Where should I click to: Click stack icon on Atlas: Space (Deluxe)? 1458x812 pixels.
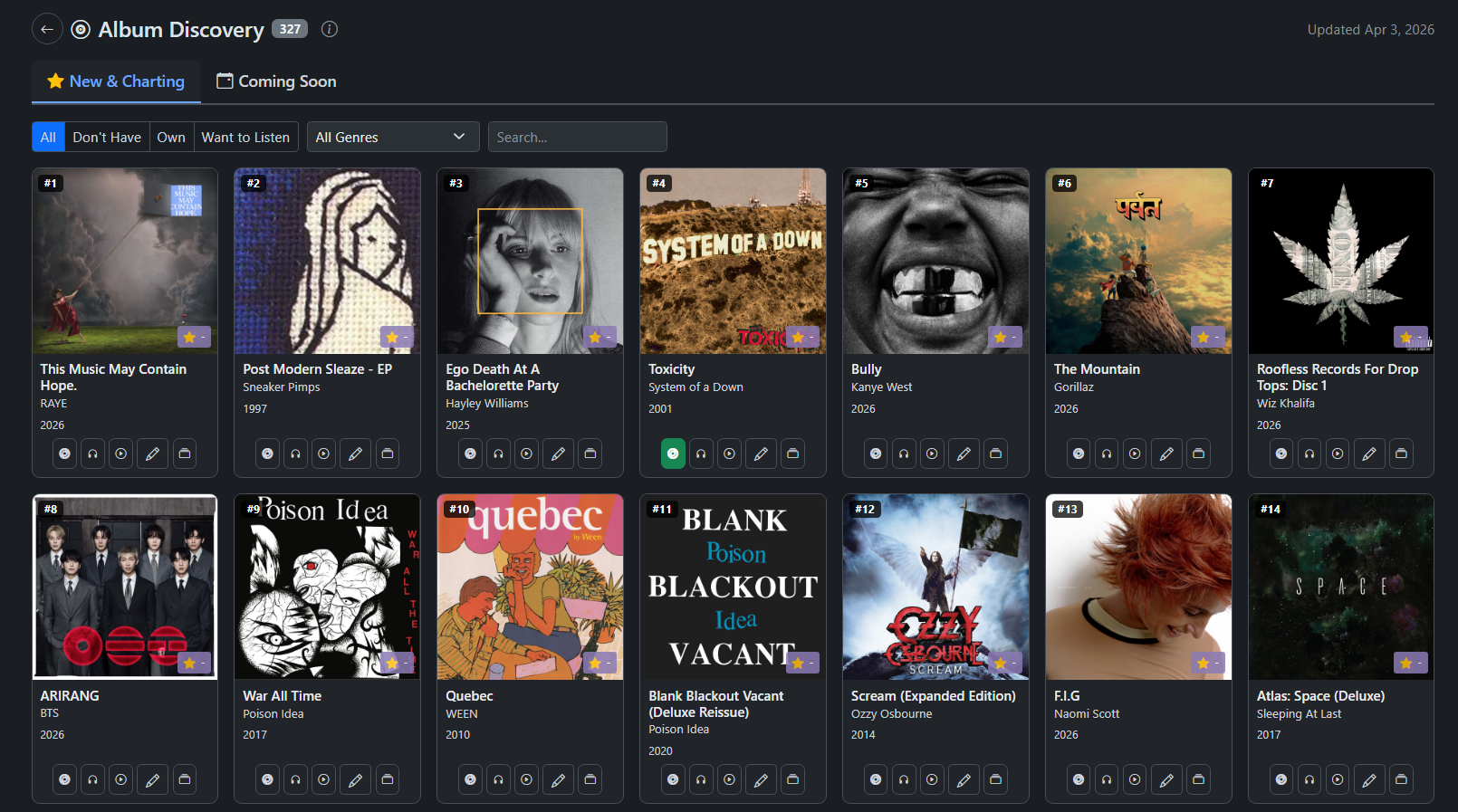click(1402, 779)
